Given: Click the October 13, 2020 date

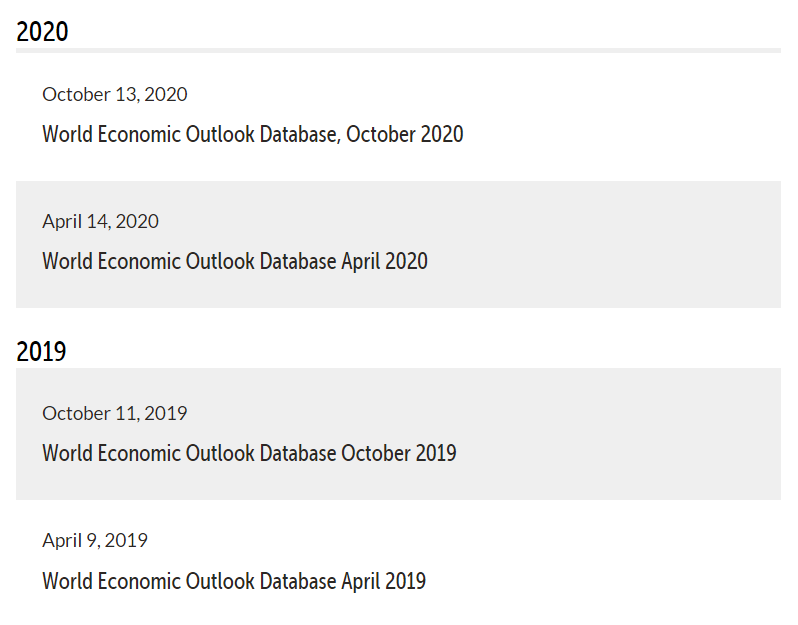Looking at the screenshot, I should click(114, 94).
